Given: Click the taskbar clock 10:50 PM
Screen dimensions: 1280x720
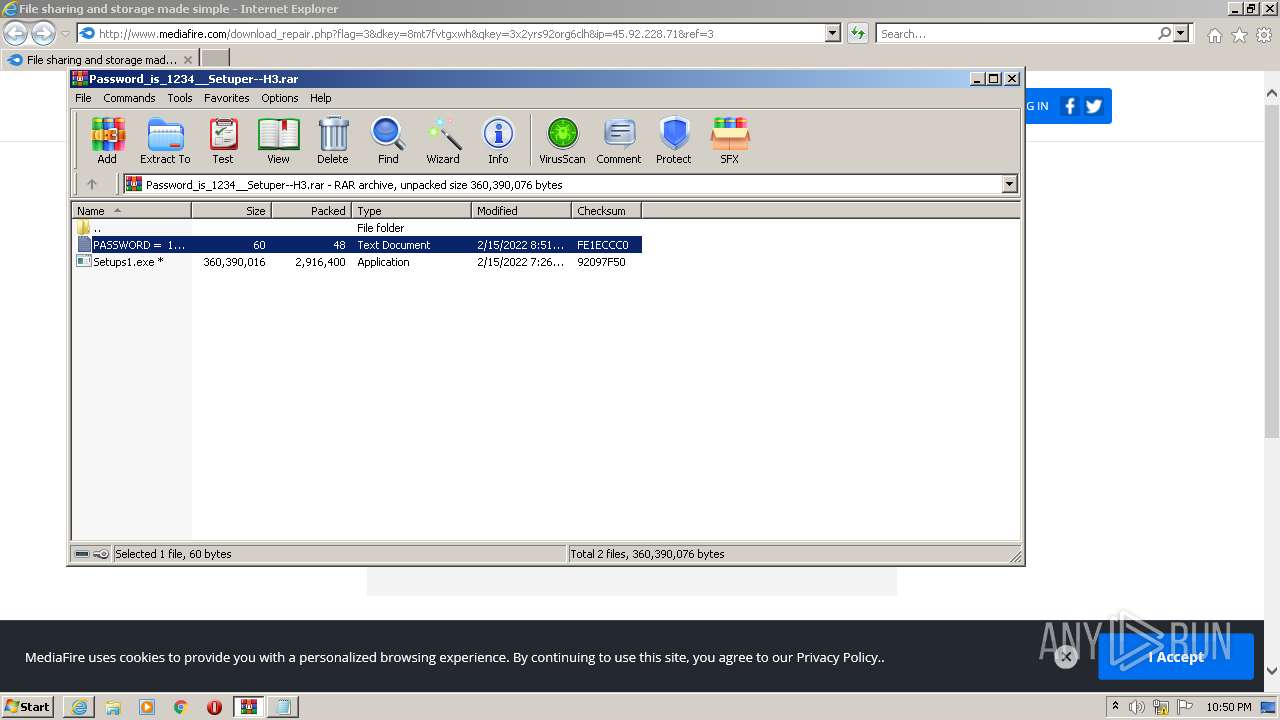Looking at the screenshot, I should [1228, 707].
